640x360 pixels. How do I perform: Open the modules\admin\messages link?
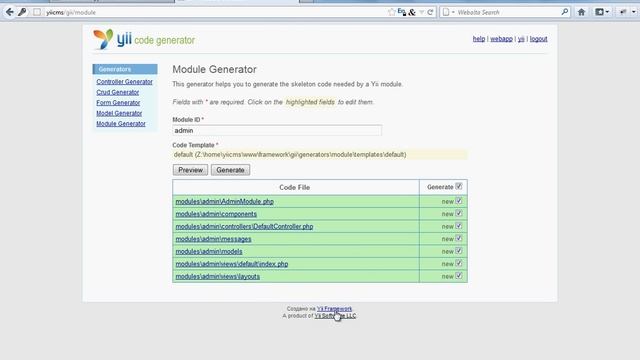(213, 239)
